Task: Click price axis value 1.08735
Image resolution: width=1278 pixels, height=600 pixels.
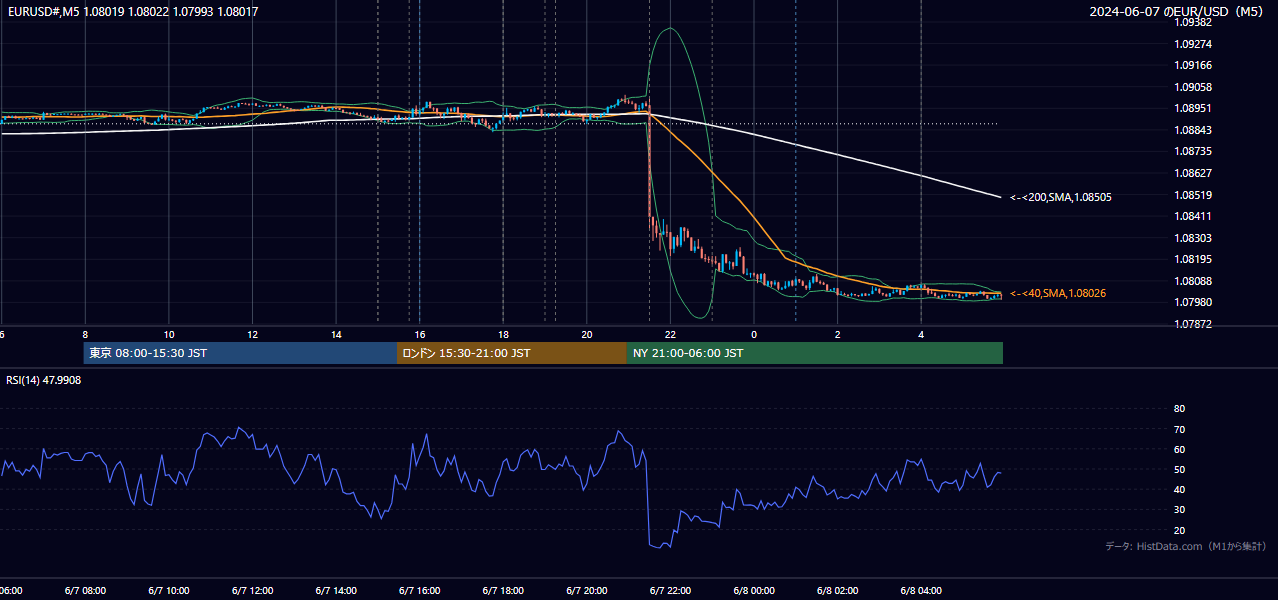Action: (x=1193, y=152)
